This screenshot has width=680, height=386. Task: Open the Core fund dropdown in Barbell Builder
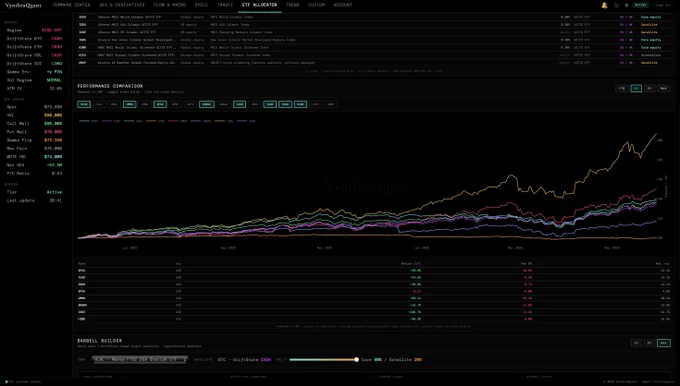tap(140, 360)
